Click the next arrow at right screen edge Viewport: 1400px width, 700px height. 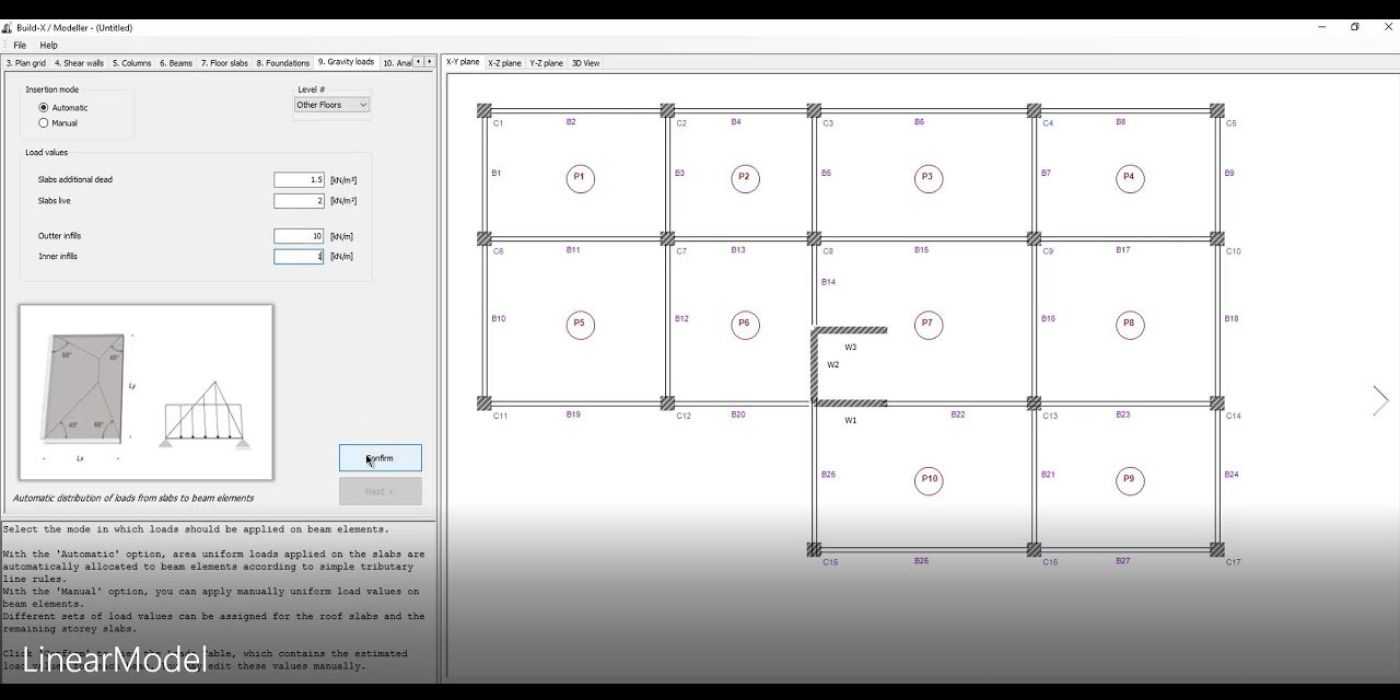(1381, 400)
